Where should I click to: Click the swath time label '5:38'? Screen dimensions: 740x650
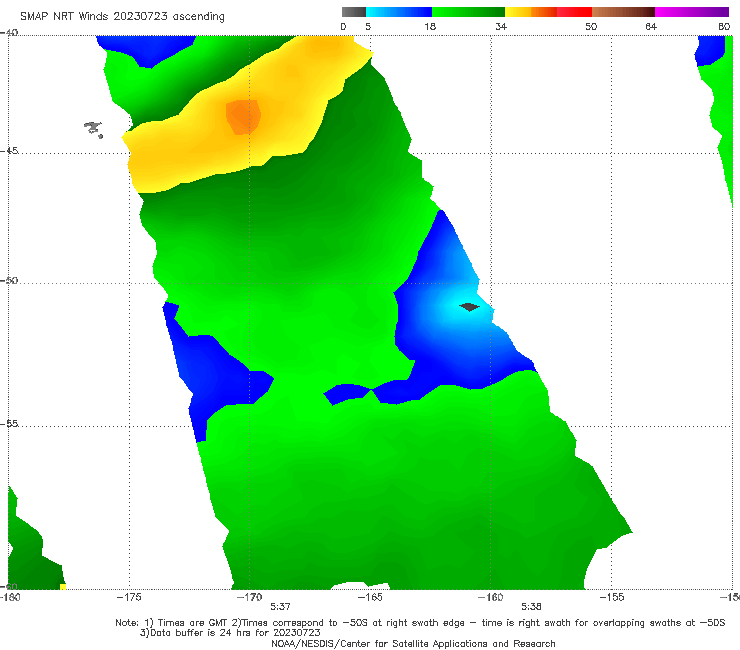531,607
